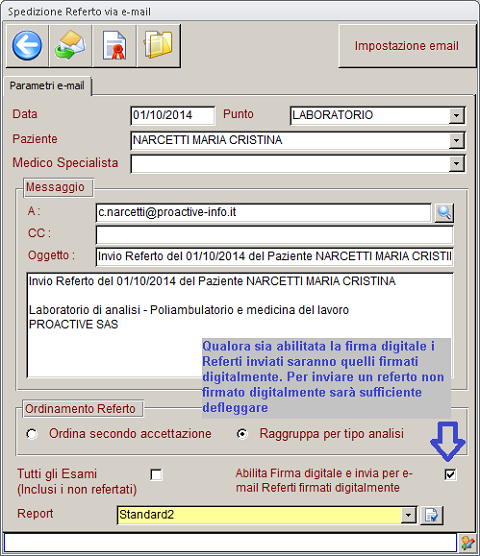Check the Tutti gli Esami checkbox

156,474
